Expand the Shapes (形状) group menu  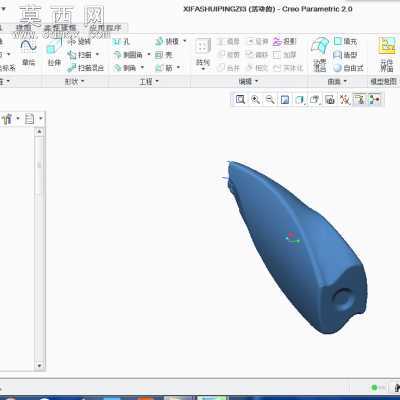coord(74,81)
